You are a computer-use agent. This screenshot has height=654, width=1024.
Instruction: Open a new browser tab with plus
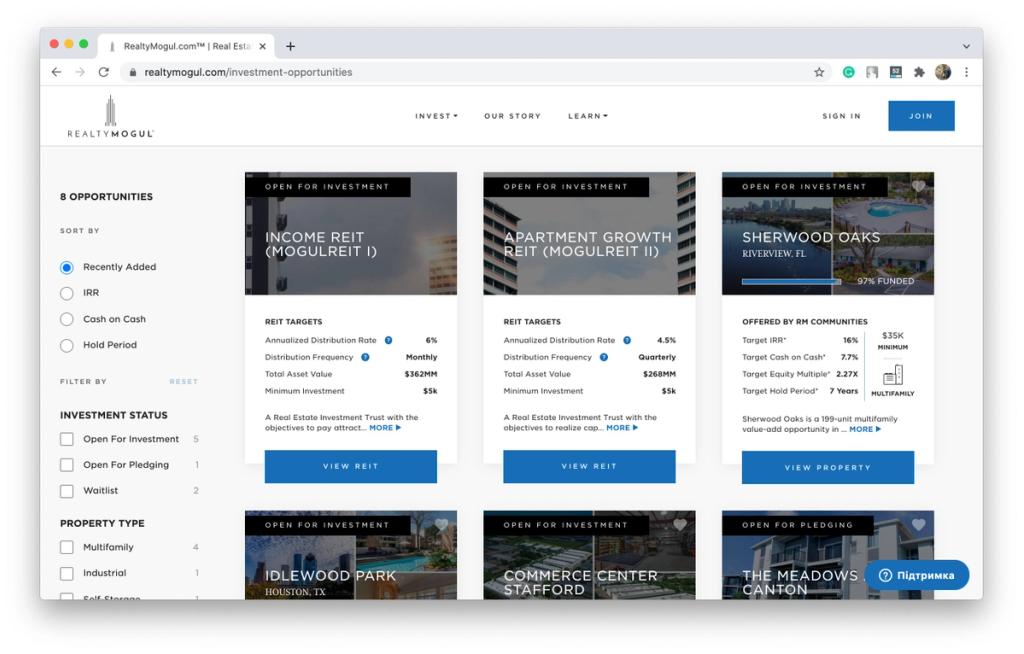click(291, 46)
